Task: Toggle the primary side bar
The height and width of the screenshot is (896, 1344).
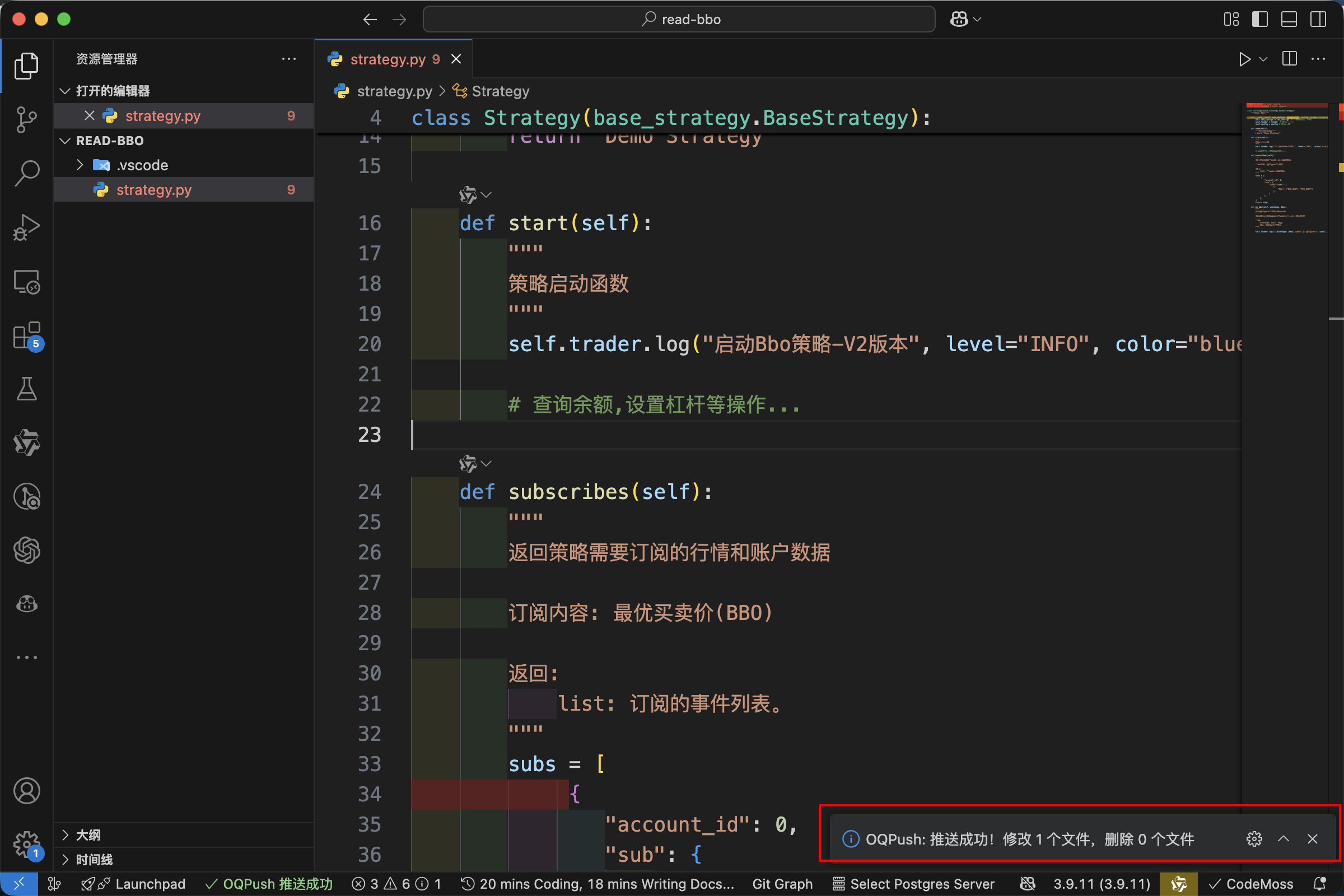Action: pyautogui.click(x=1259, y=20)
